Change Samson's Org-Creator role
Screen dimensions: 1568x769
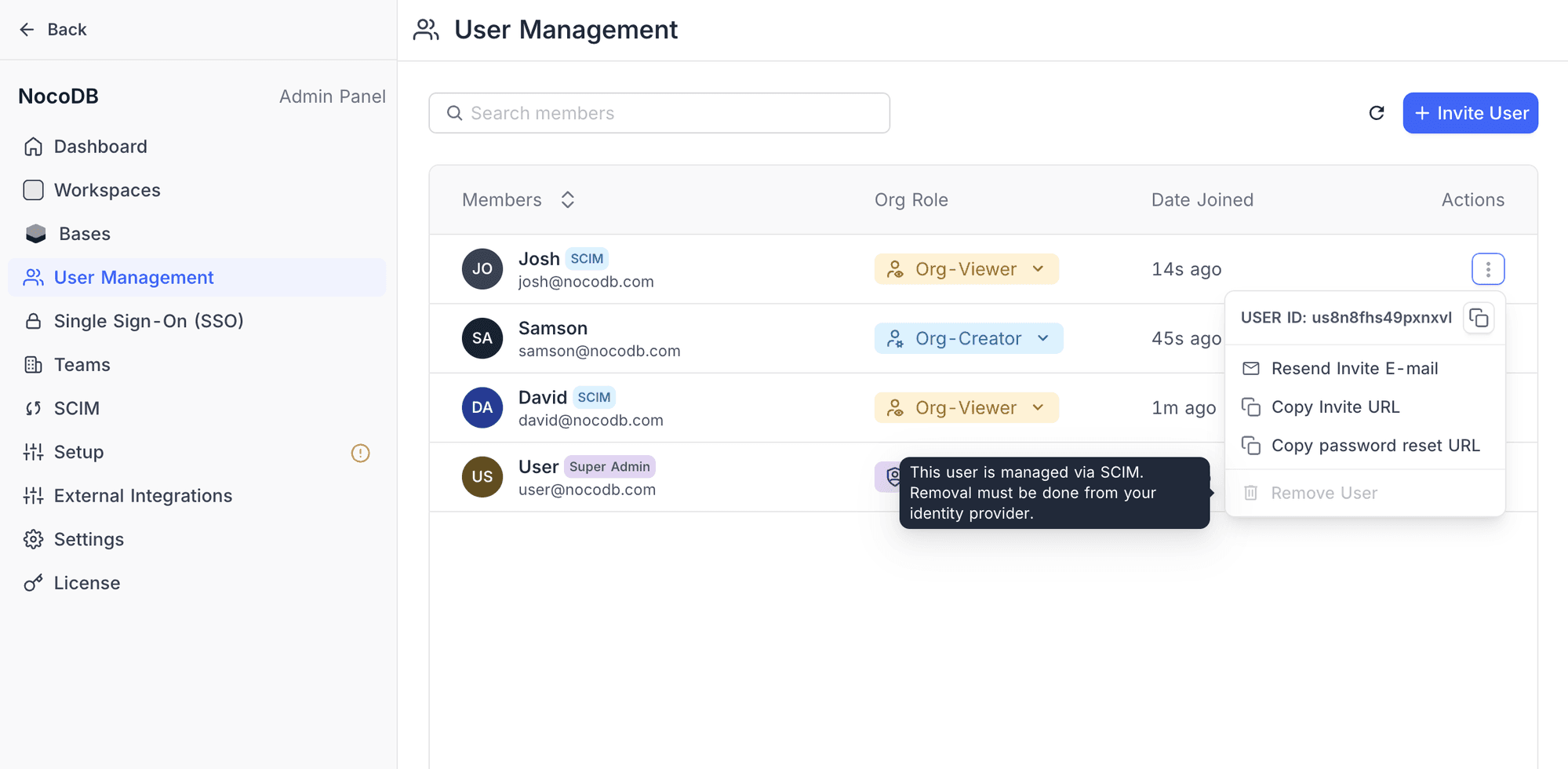click(x=969, y=338)
